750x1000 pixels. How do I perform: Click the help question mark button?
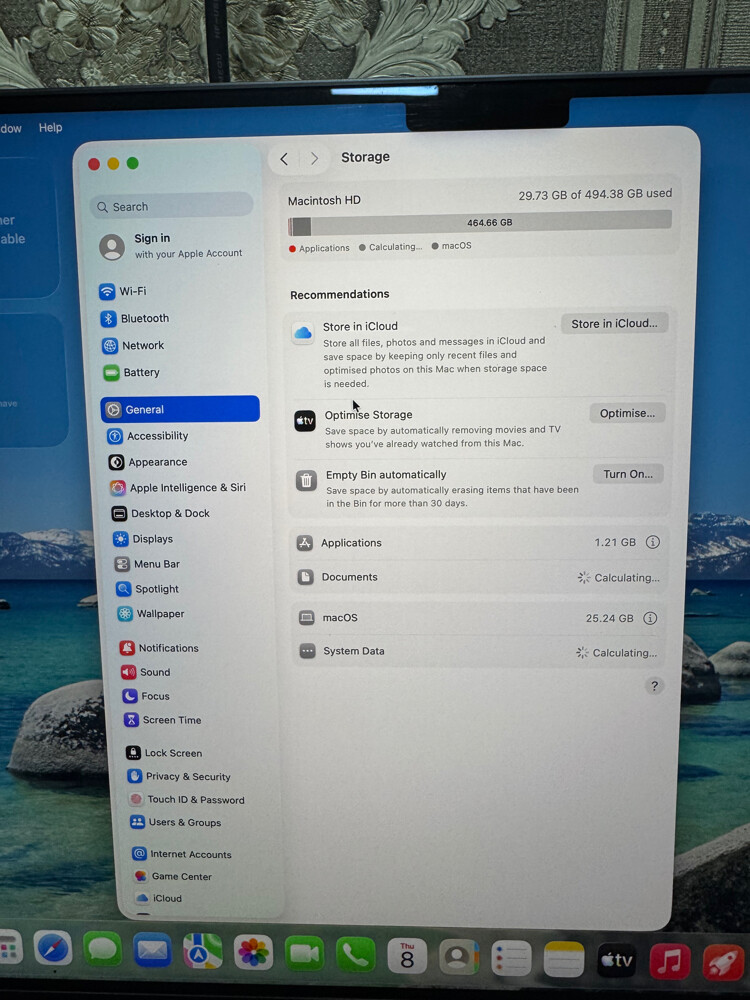pyautogui.click(x=654, y=686)
